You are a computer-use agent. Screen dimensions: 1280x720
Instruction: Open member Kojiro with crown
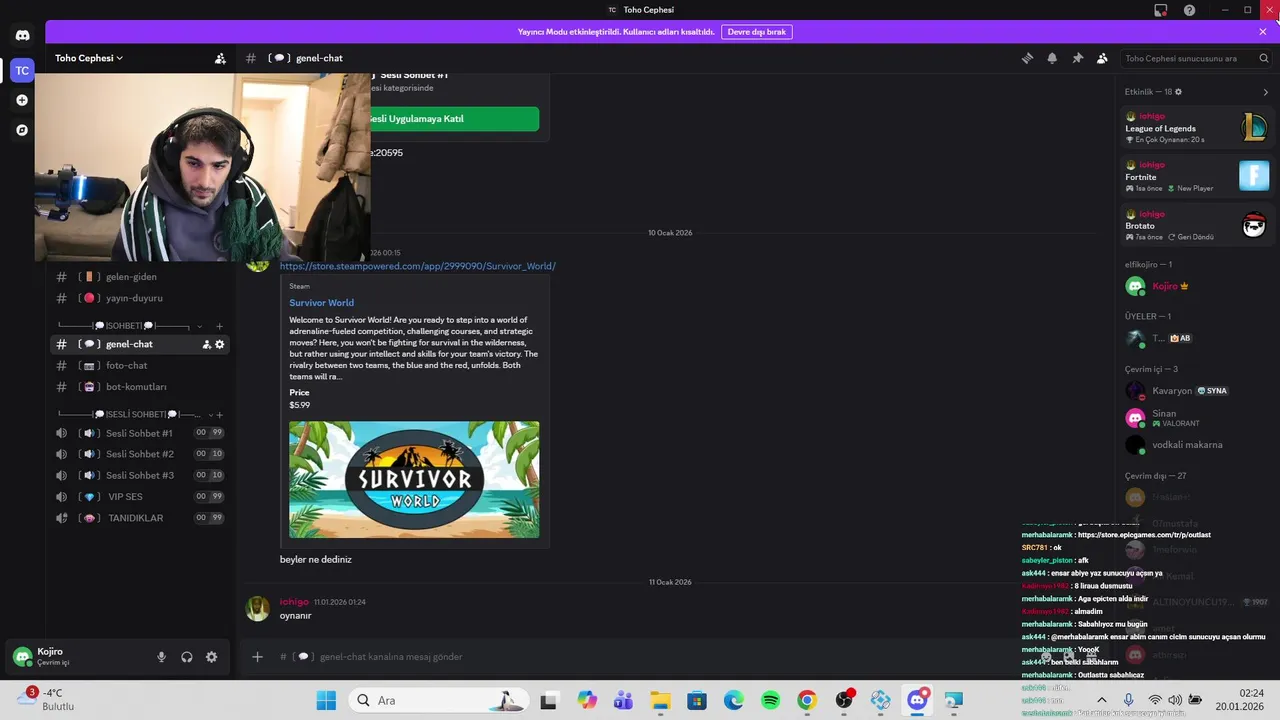coord(1196,287)
